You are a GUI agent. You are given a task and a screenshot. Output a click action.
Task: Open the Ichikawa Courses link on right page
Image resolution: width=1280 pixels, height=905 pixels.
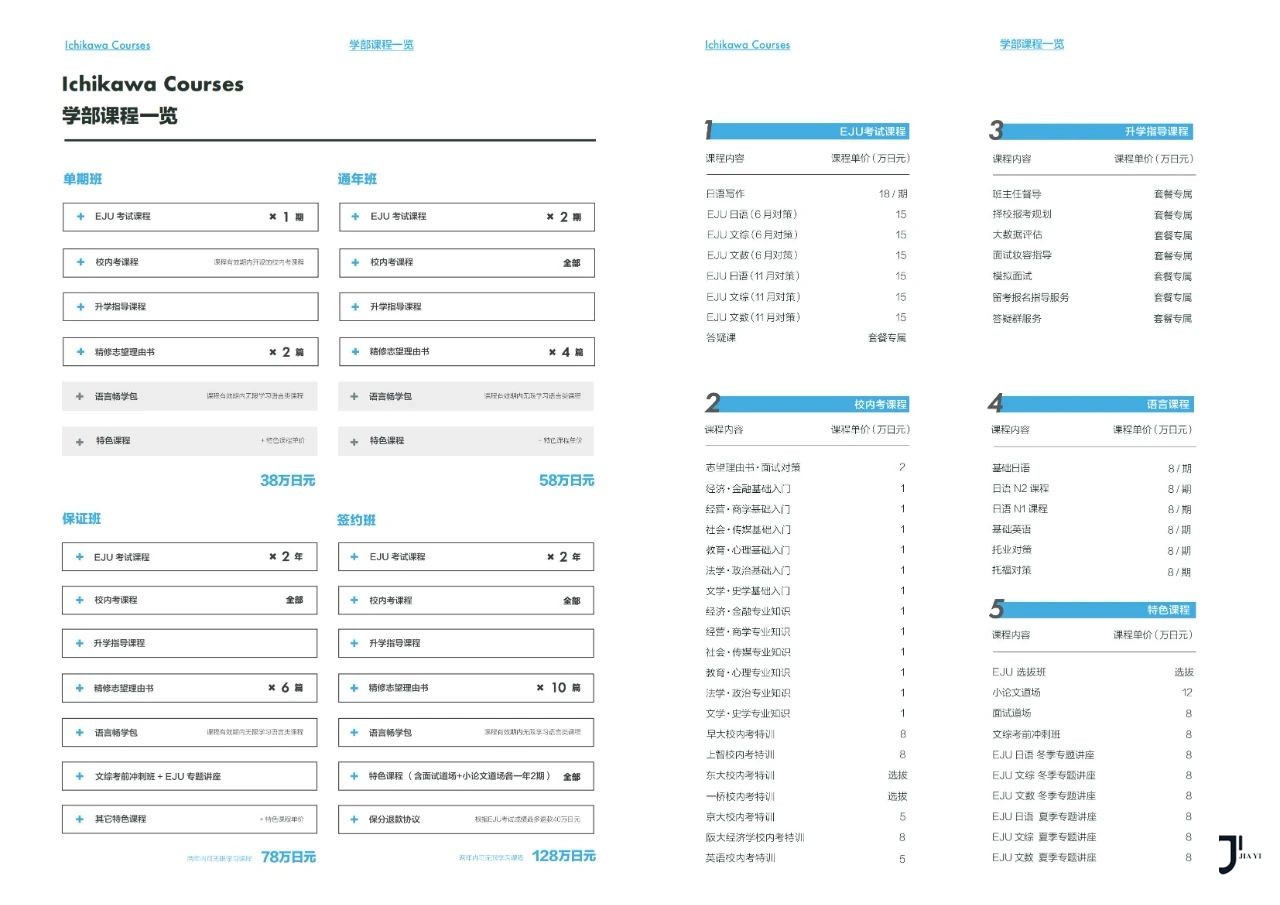pos(747,45)
